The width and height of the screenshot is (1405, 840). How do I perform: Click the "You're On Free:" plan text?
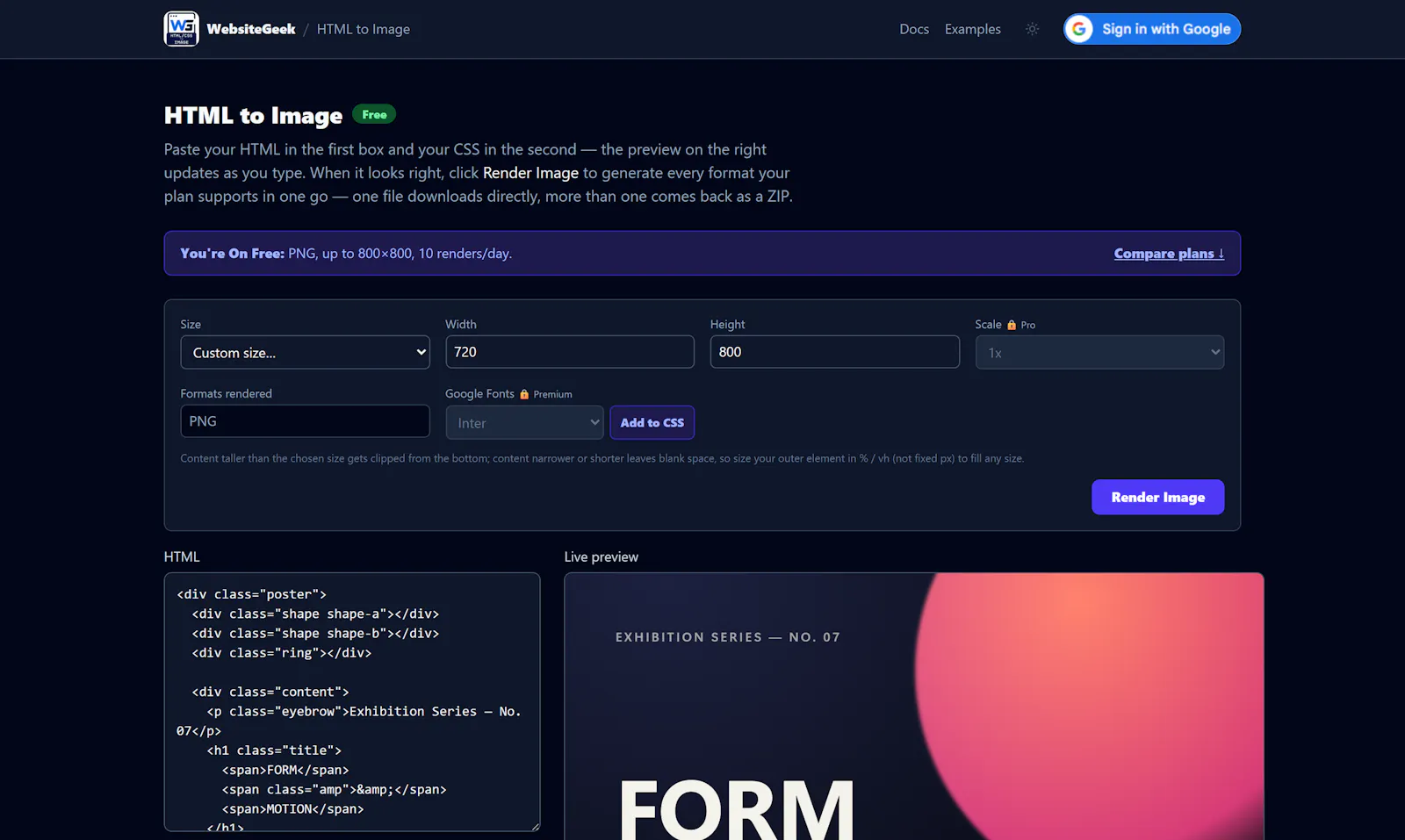(233, 254)
